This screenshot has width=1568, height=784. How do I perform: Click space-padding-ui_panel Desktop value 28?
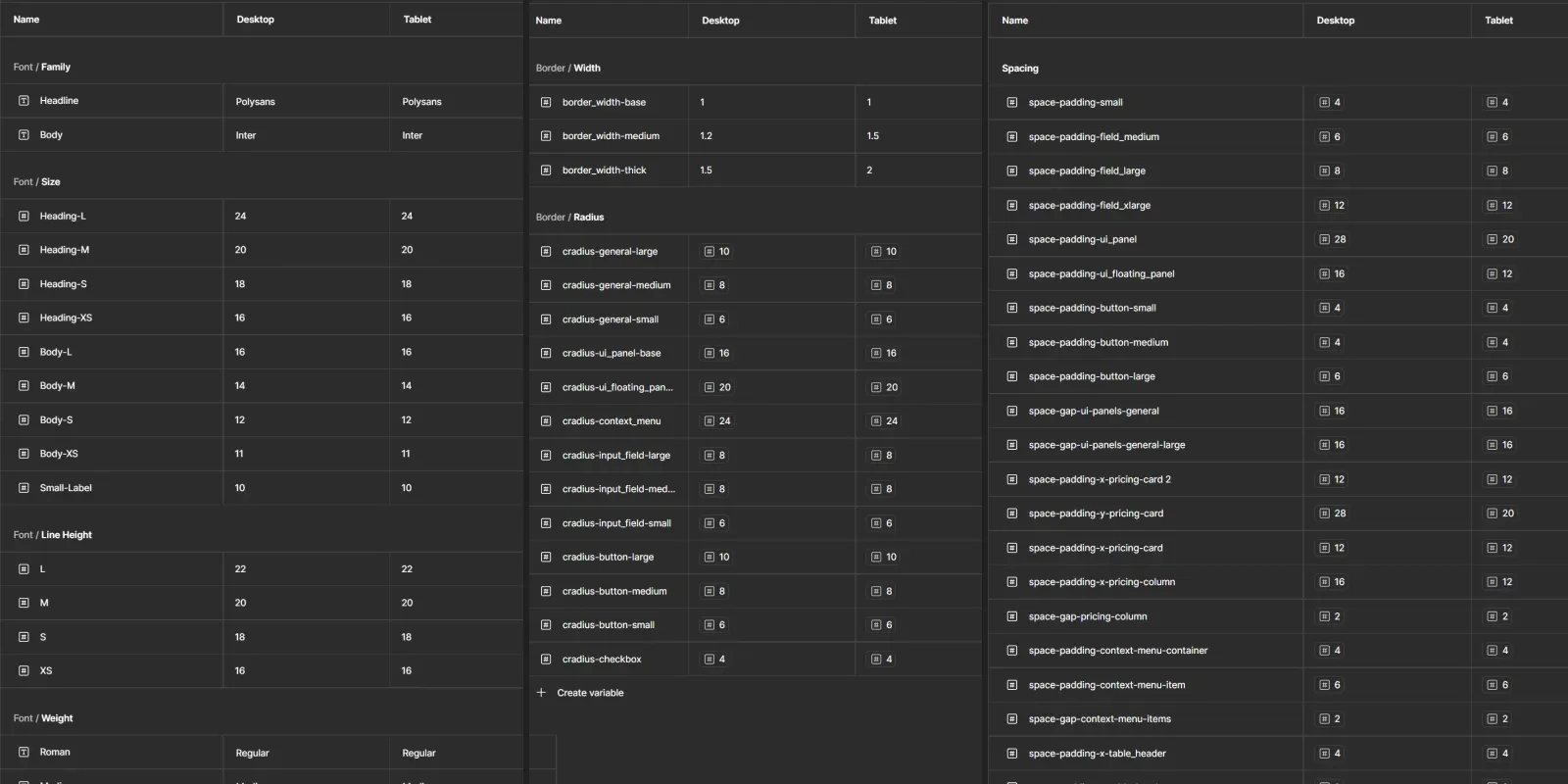pyautogui.click(x=1340, y=239)
